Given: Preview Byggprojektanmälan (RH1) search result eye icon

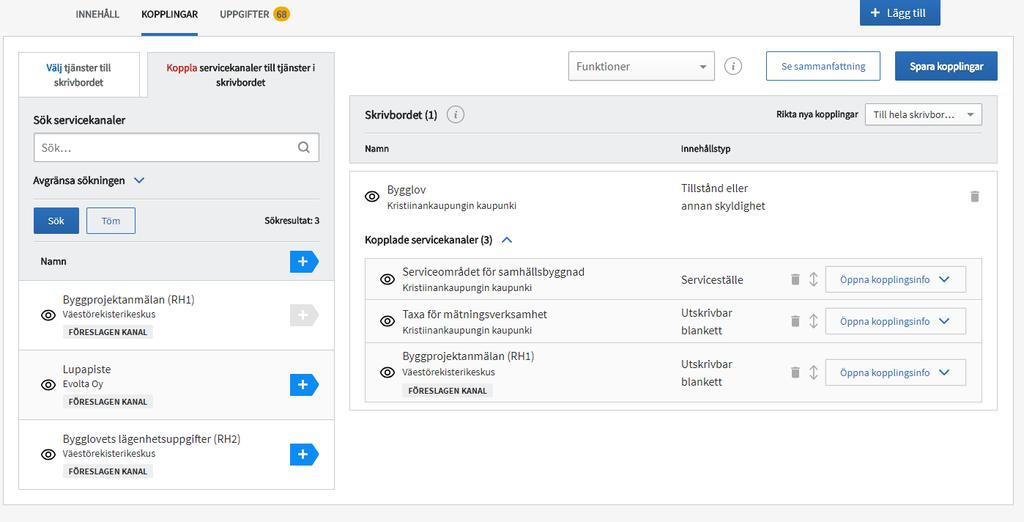Looking at the screenshot, I should (x=48, y=316).
